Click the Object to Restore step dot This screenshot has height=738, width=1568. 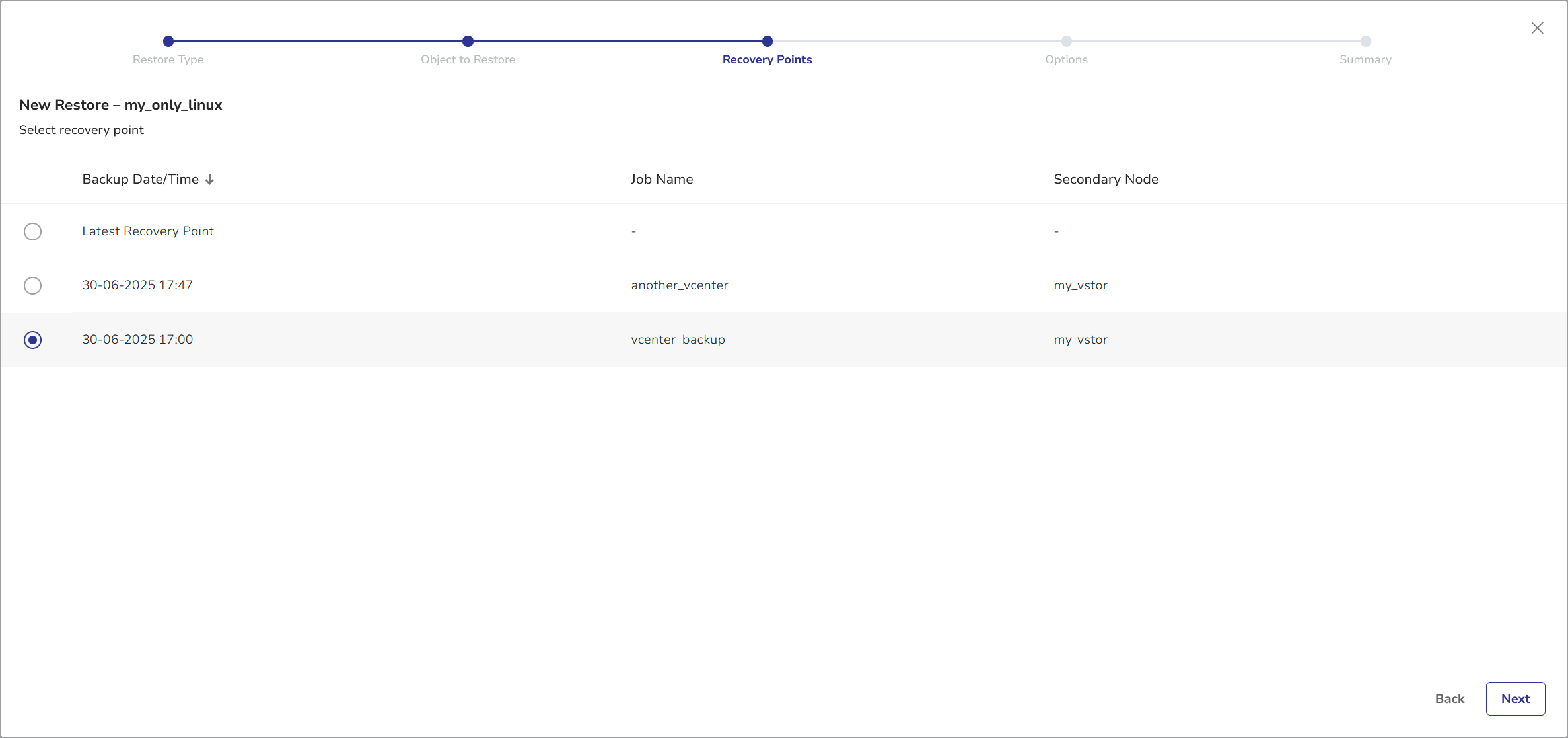coord(468,41)
